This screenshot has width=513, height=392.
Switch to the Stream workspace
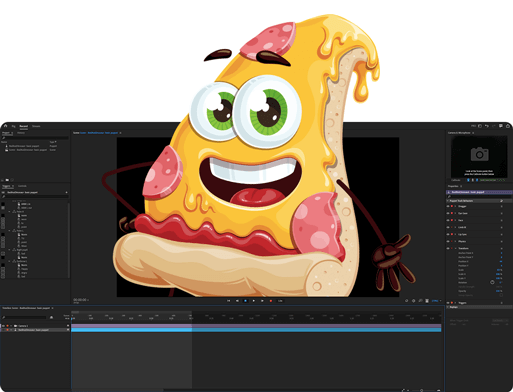36,126
